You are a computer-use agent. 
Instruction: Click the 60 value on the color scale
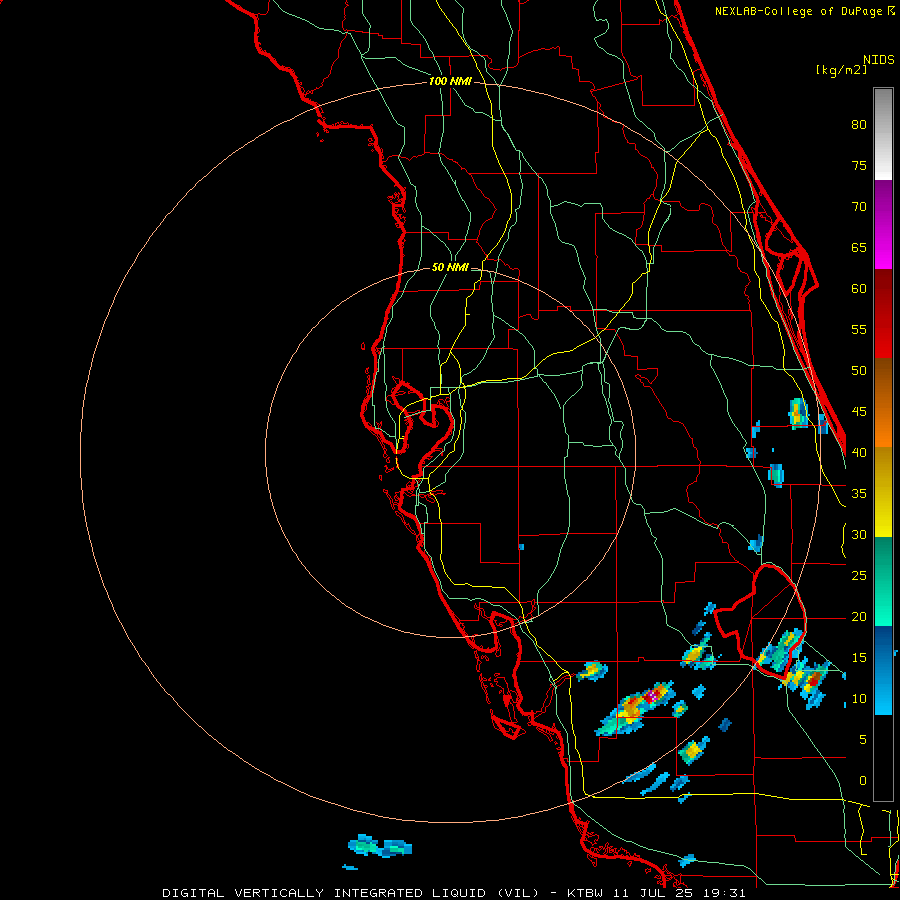(859, 289)
